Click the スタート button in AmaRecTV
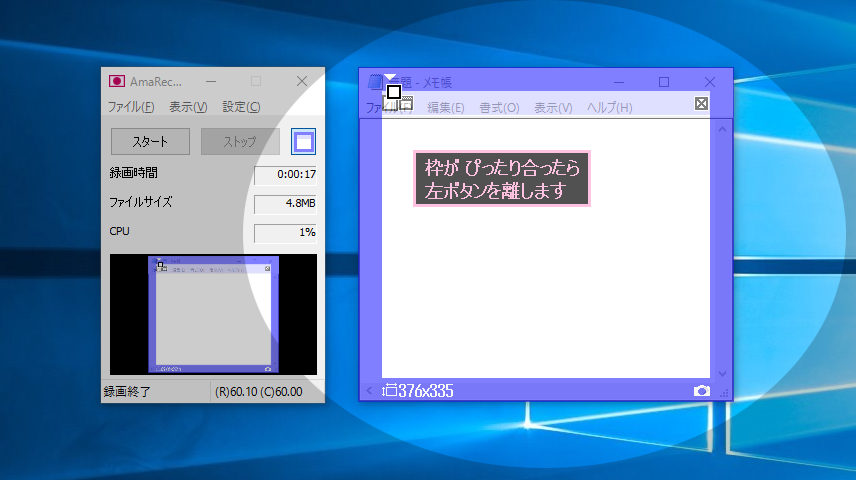Viewport: 856px width, 480px height. 150,141
